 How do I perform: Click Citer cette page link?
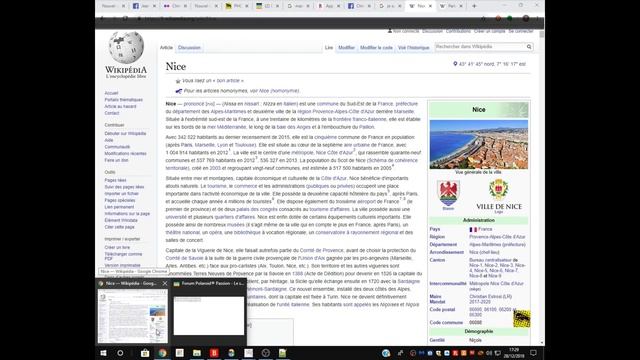click(x=120, y=227)
